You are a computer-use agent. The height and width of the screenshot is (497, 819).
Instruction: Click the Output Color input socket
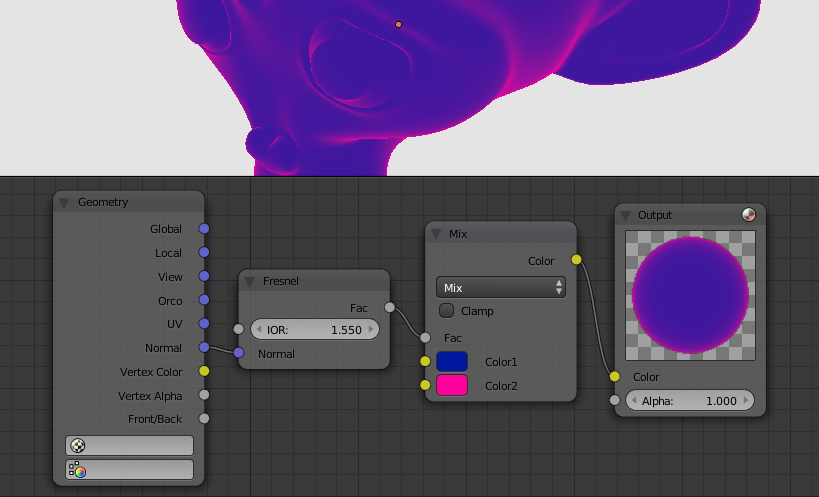[615, 376]
